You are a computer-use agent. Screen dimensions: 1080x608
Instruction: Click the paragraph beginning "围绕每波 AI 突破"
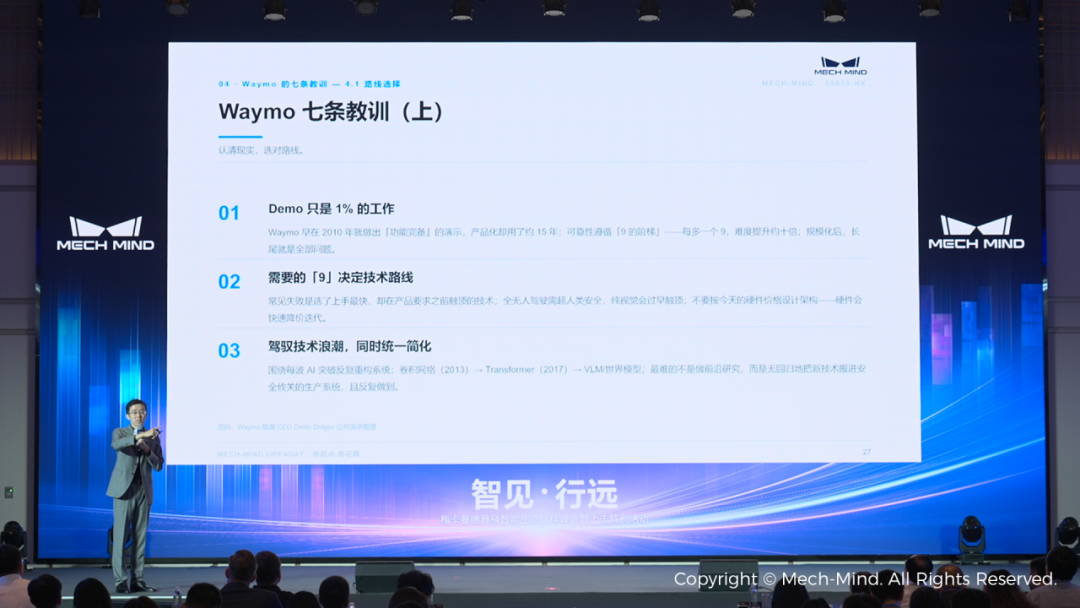pos(567,378)
